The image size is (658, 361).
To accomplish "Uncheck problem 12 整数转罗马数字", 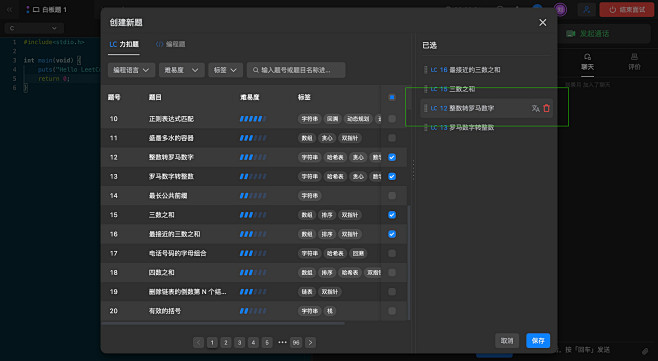I will click(x=392, y=157).
